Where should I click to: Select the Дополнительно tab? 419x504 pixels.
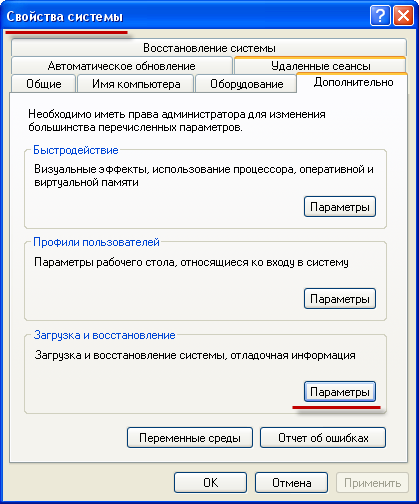pos(353,82)
